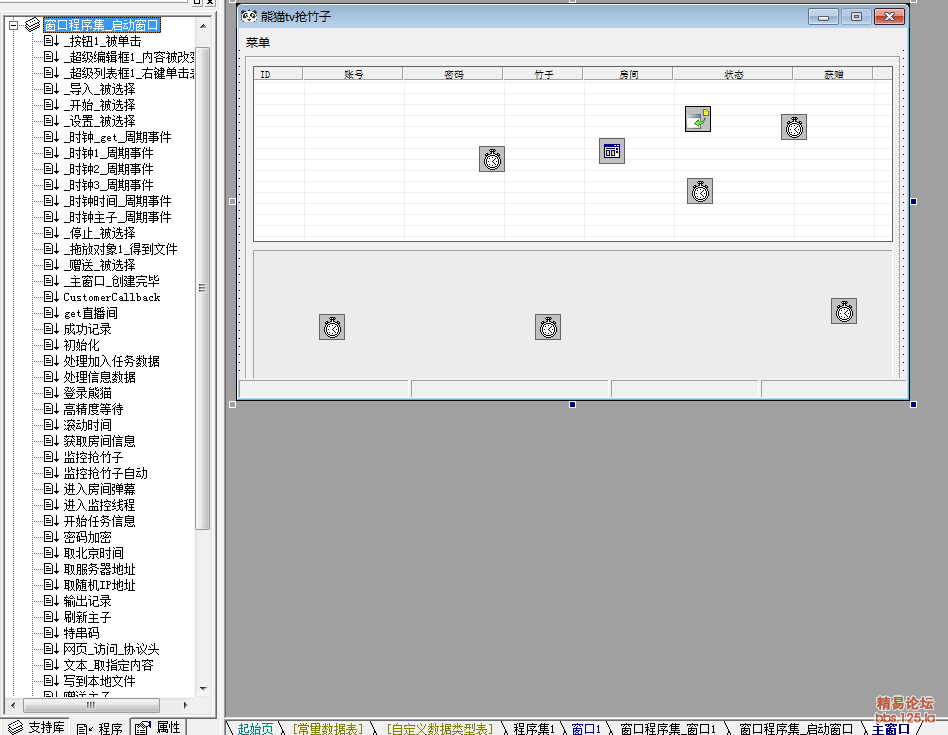
Task: Switch to the 主窗口 tab
Action: [891, 728]
